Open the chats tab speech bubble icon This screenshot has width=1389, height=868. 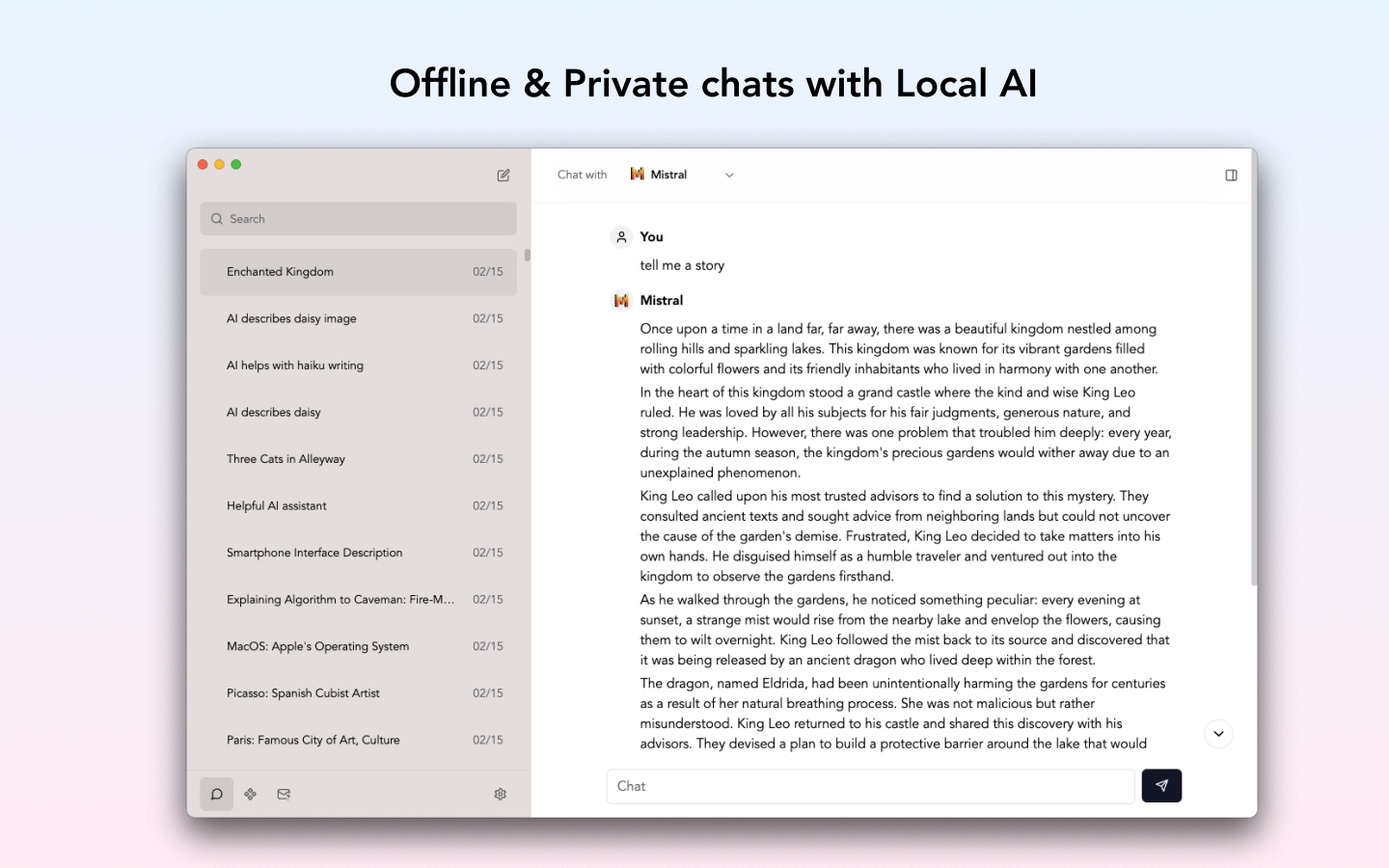pos(217,794)
